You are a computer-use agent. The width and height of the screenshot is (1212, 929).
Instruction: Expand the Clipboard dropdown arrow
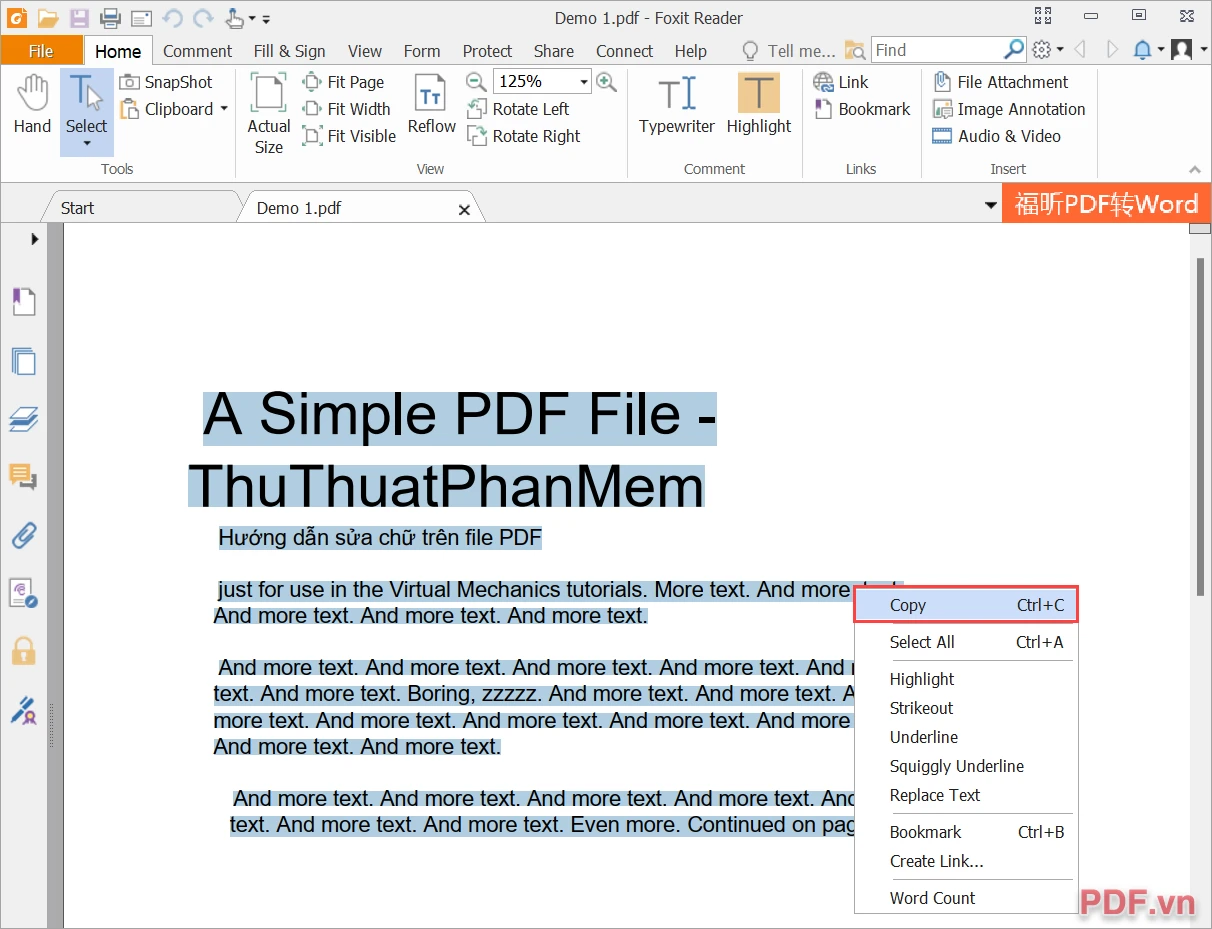[x=224, y=109]
